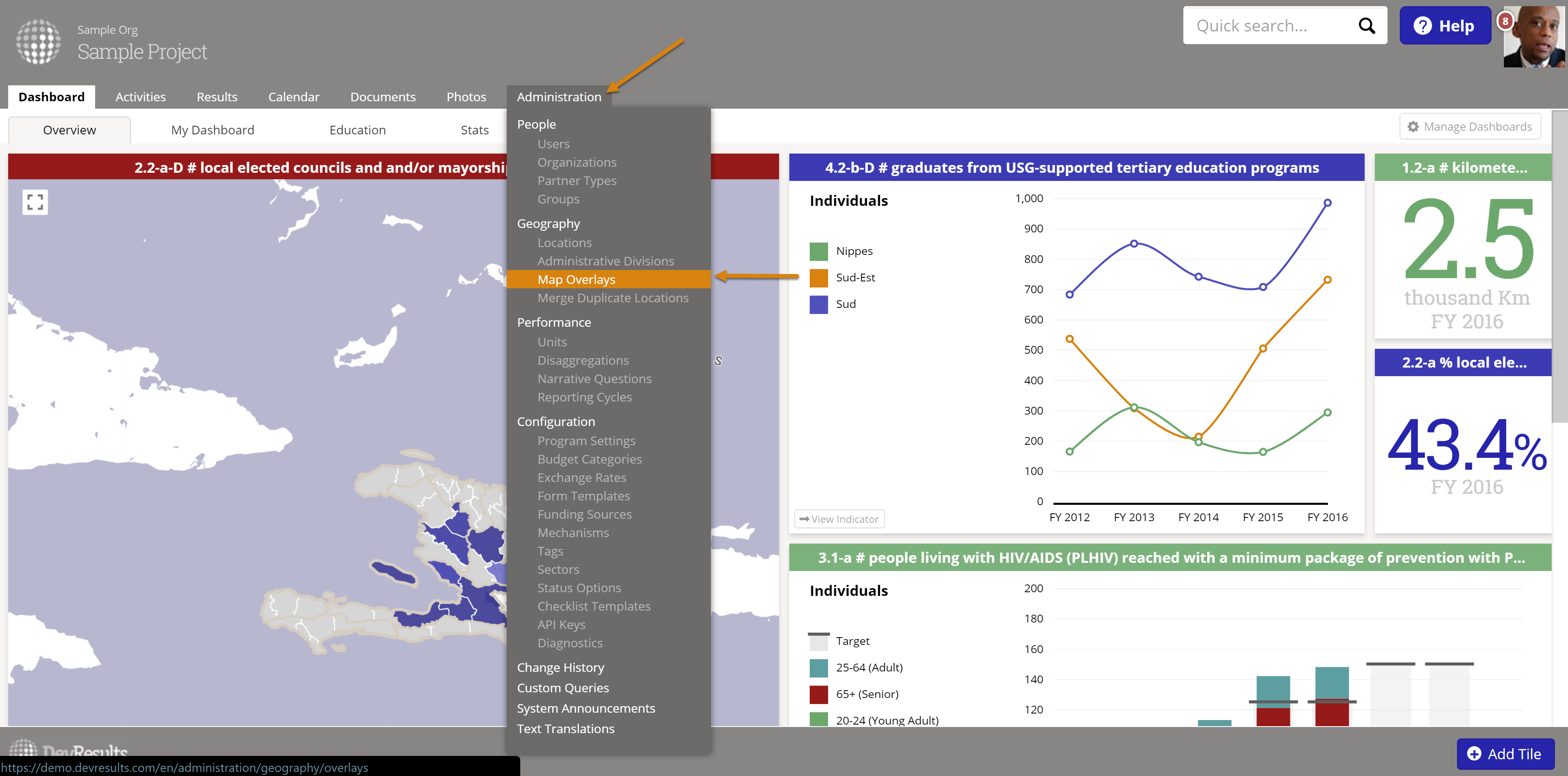1568x776 pixels.
Task: Open the Help button
Action: coord(1445,26)
